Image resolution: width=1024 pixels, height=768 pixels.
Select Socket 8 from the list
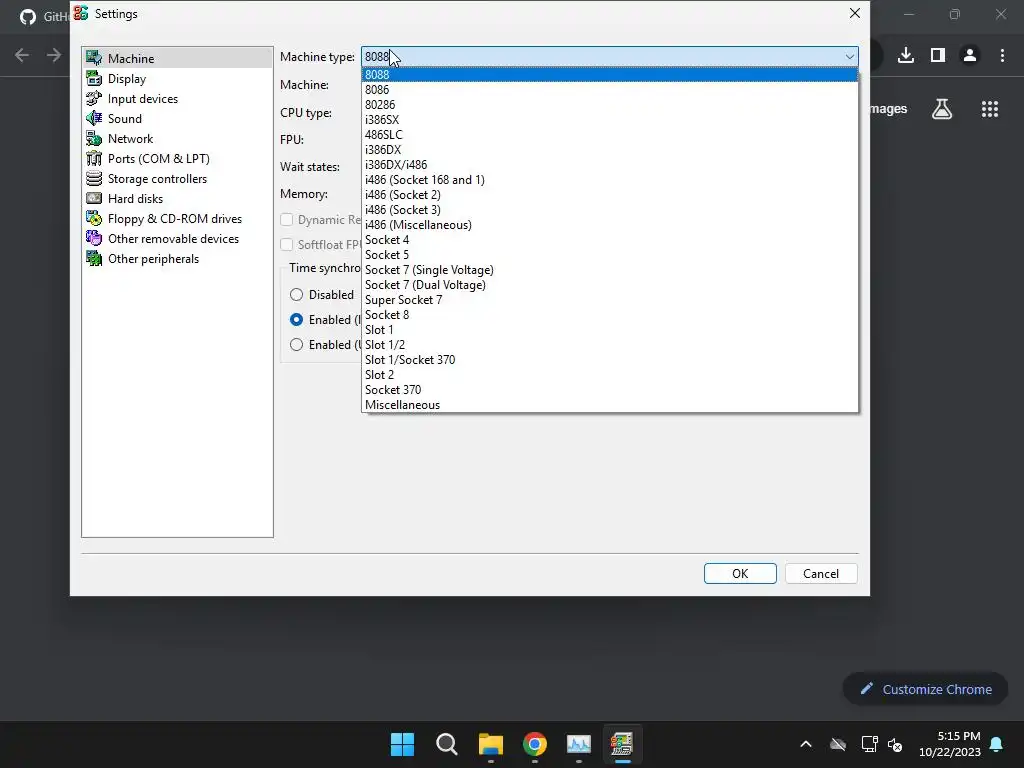(x=609, y=315)
